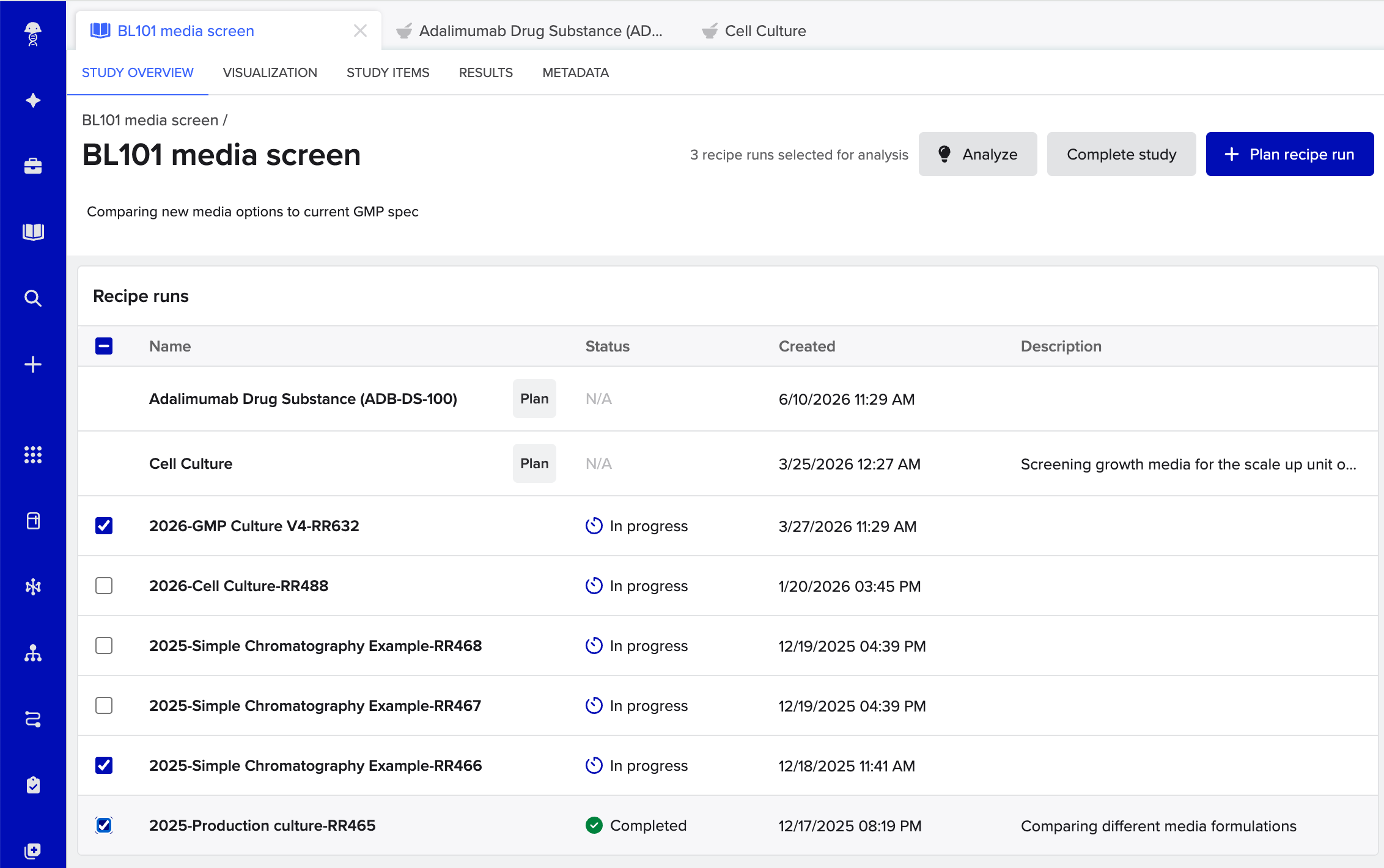
Task: Open recipe run 2025-Simple Chromatography Example-RR466
Action: pyautogui.click(x=315, y=765)
